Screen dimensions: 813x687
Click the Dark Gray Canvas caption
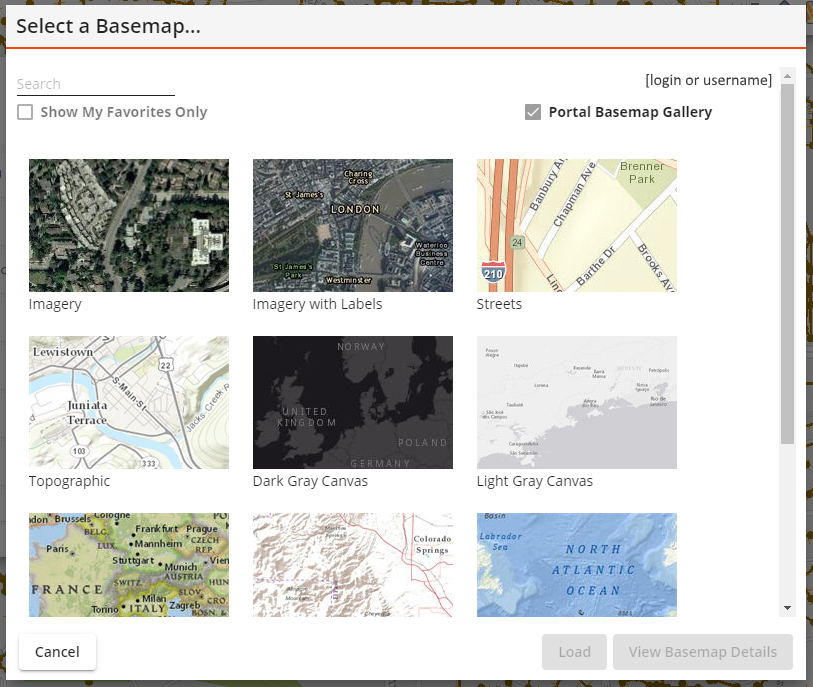[310, 481]
